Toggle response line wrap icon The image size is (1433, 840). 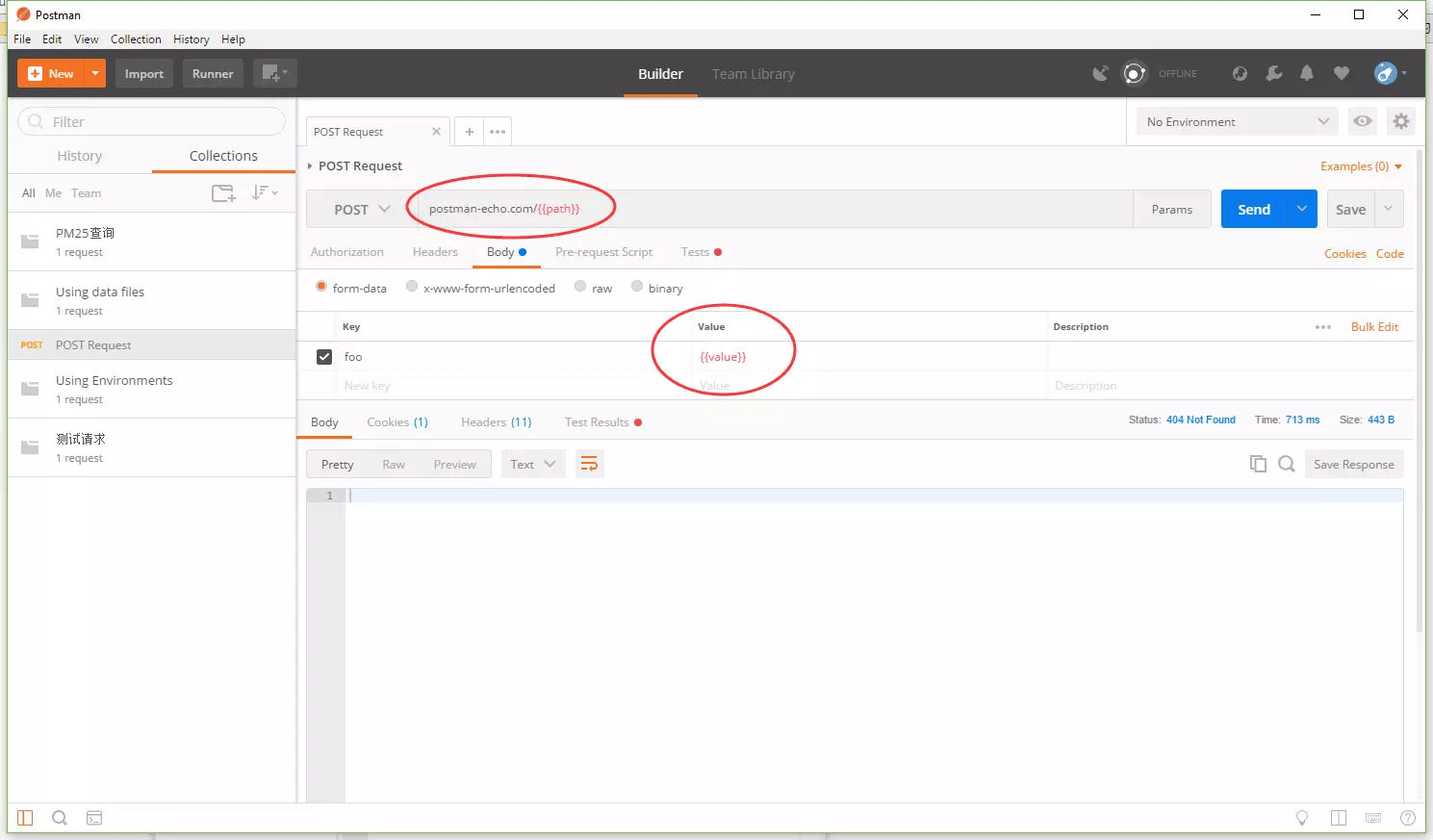point(589,465)
